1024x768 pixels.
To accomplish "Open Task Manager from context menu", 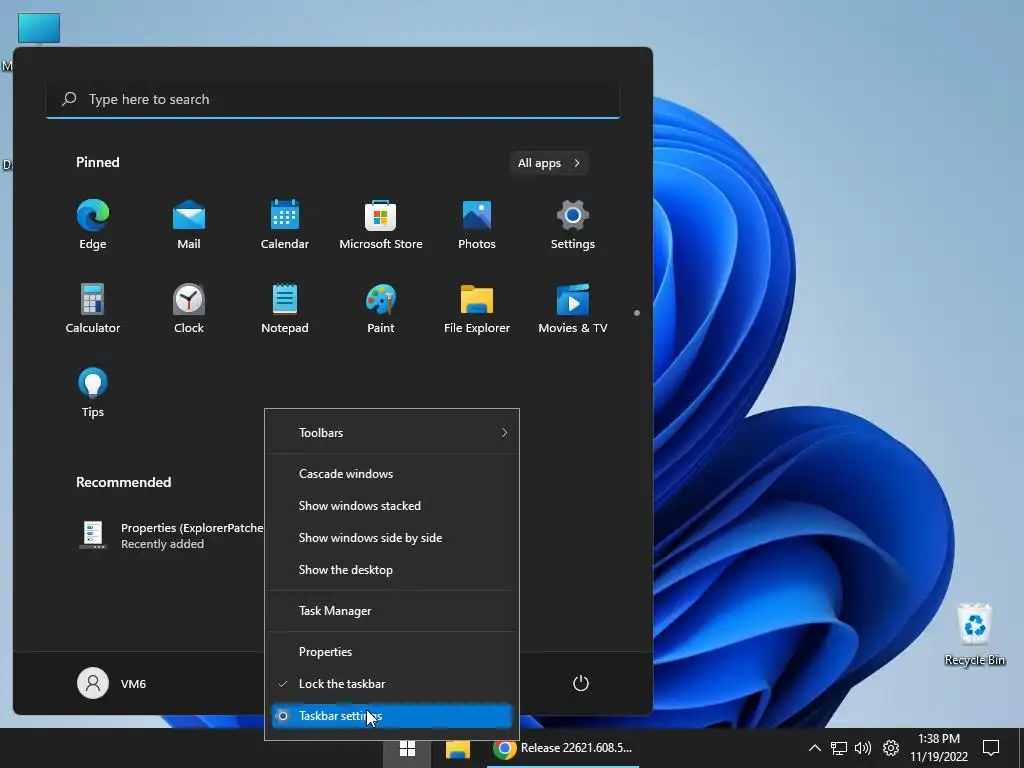I will [x=392, y=611].
